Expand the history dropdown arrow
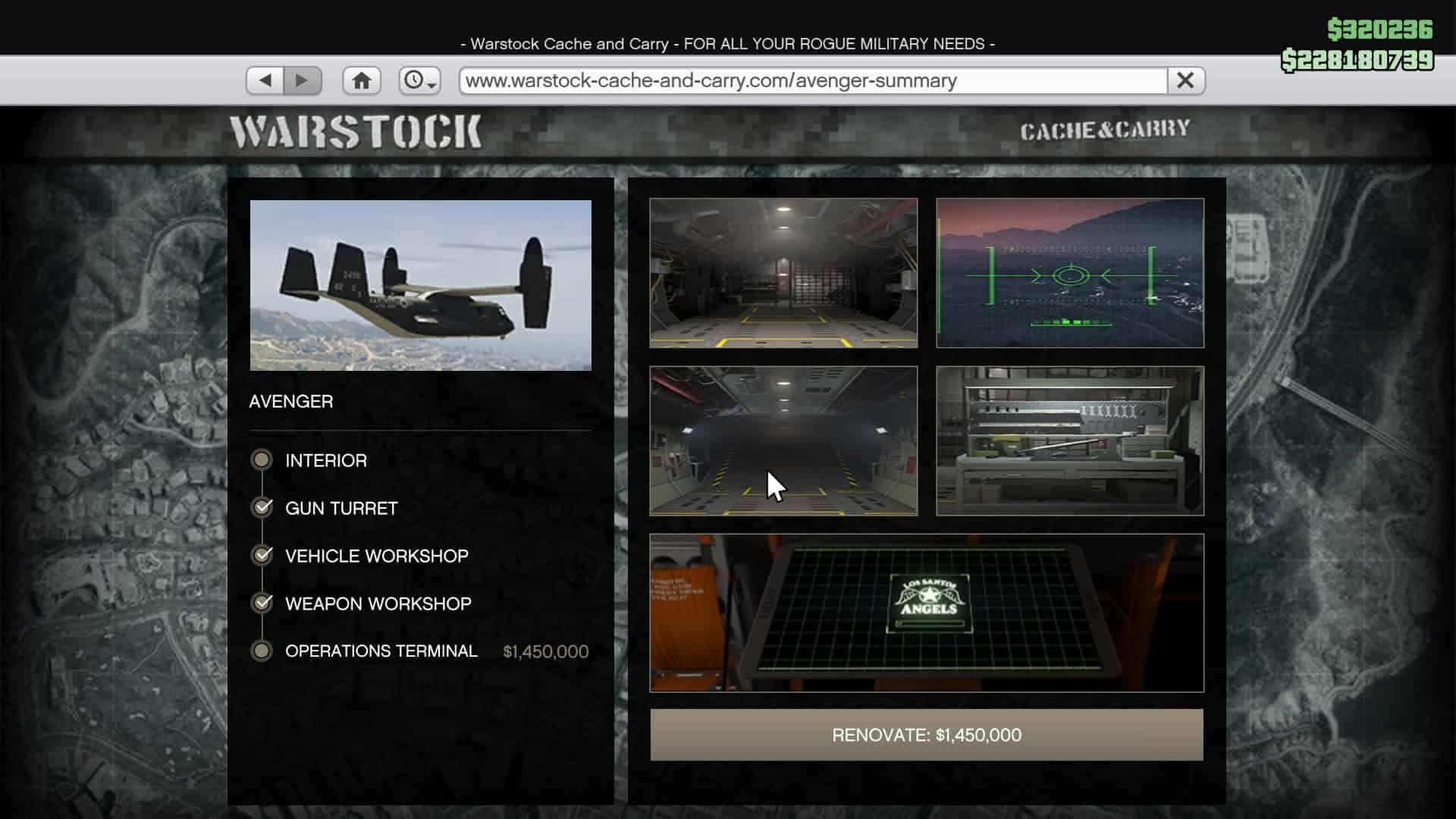1456x819 pixels. point(431,85)
